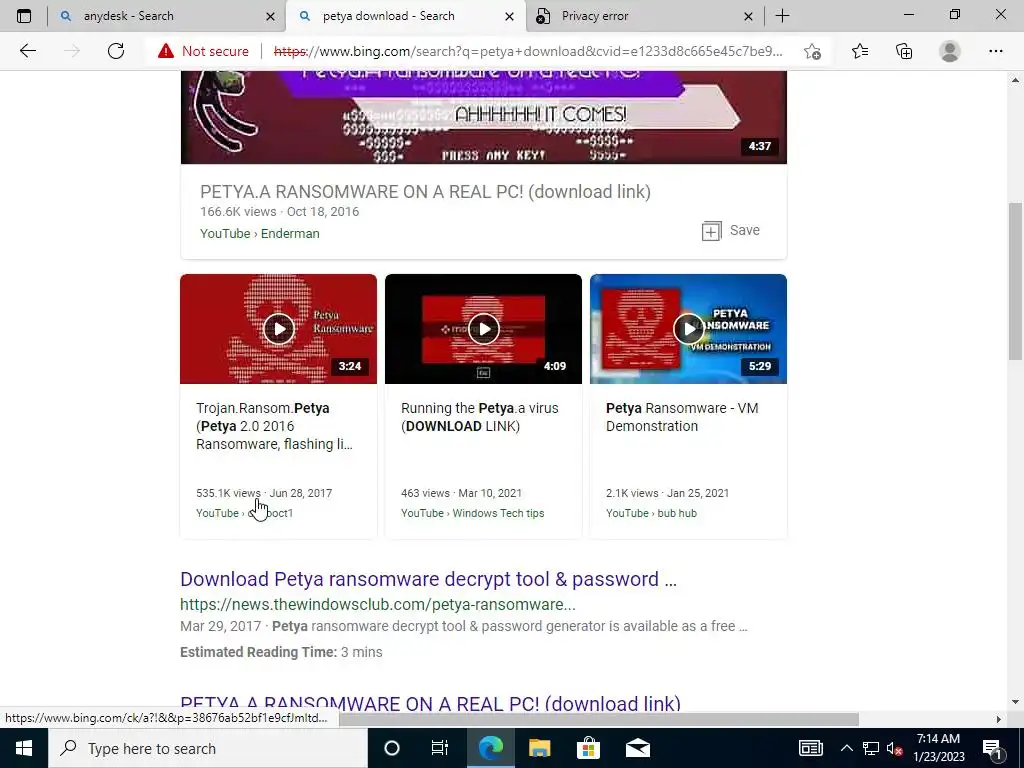1024x768 pixels.
Task: Click the address bar URL
Action: (528, 51)
